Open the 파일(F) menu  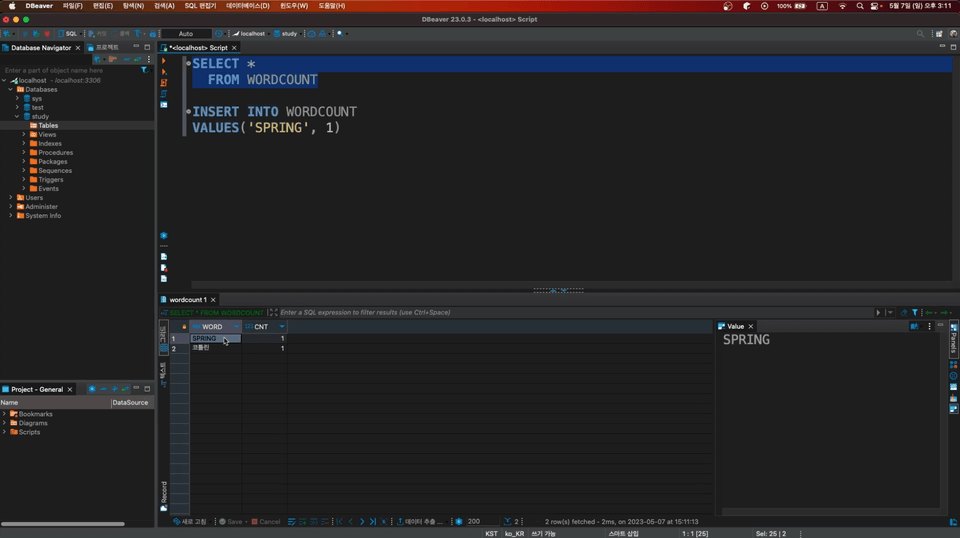tap(72, 6)
